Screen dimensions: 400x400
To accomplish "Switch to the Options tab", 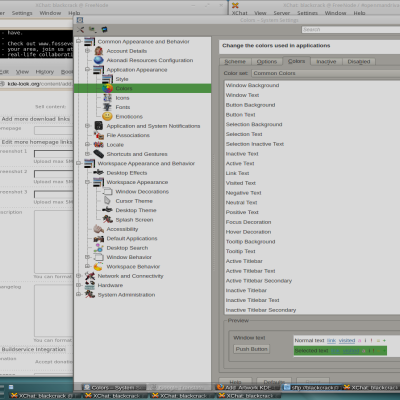I will pos(267,62).
